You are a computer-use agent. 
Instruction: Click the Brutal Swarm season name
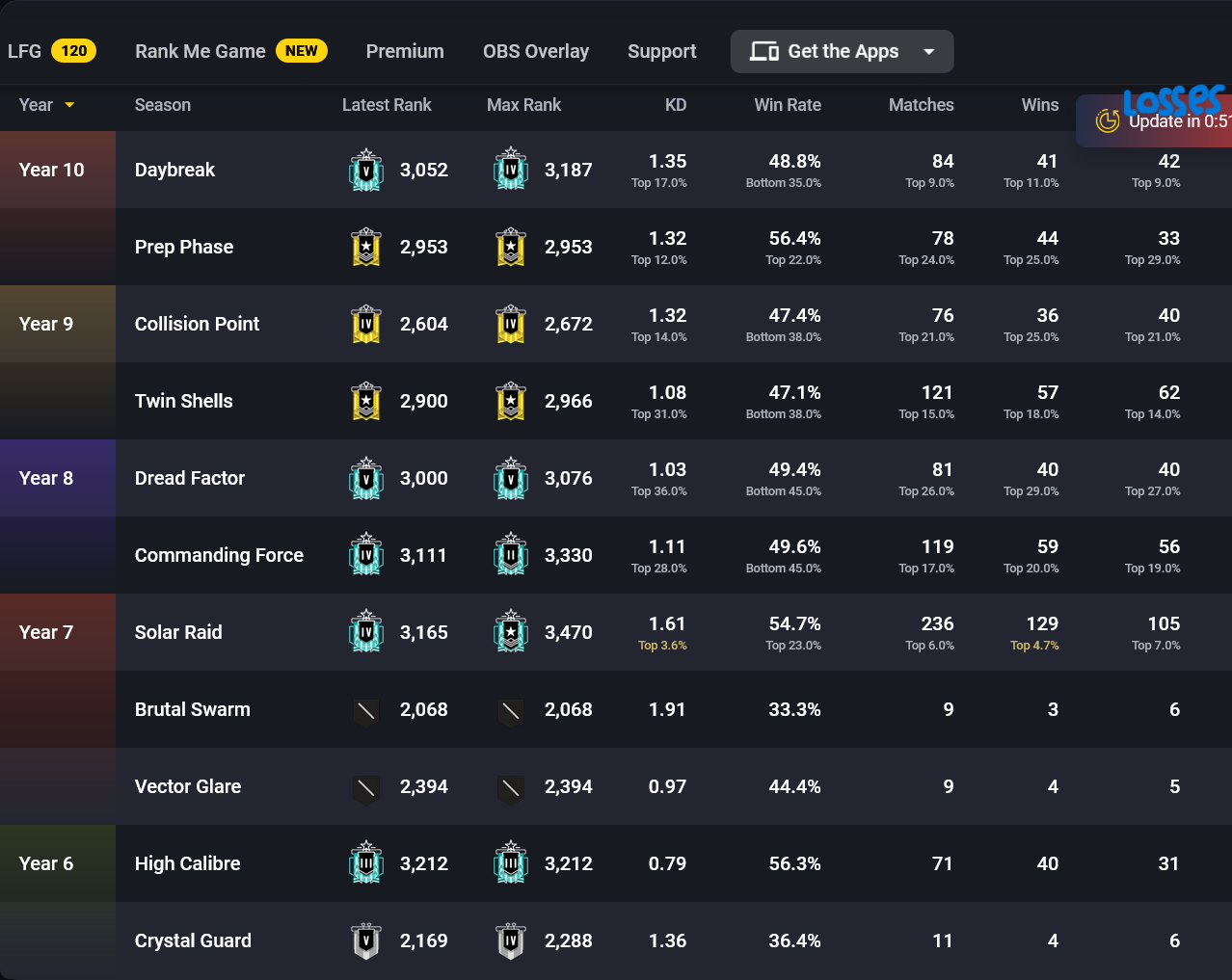[193, 709]
